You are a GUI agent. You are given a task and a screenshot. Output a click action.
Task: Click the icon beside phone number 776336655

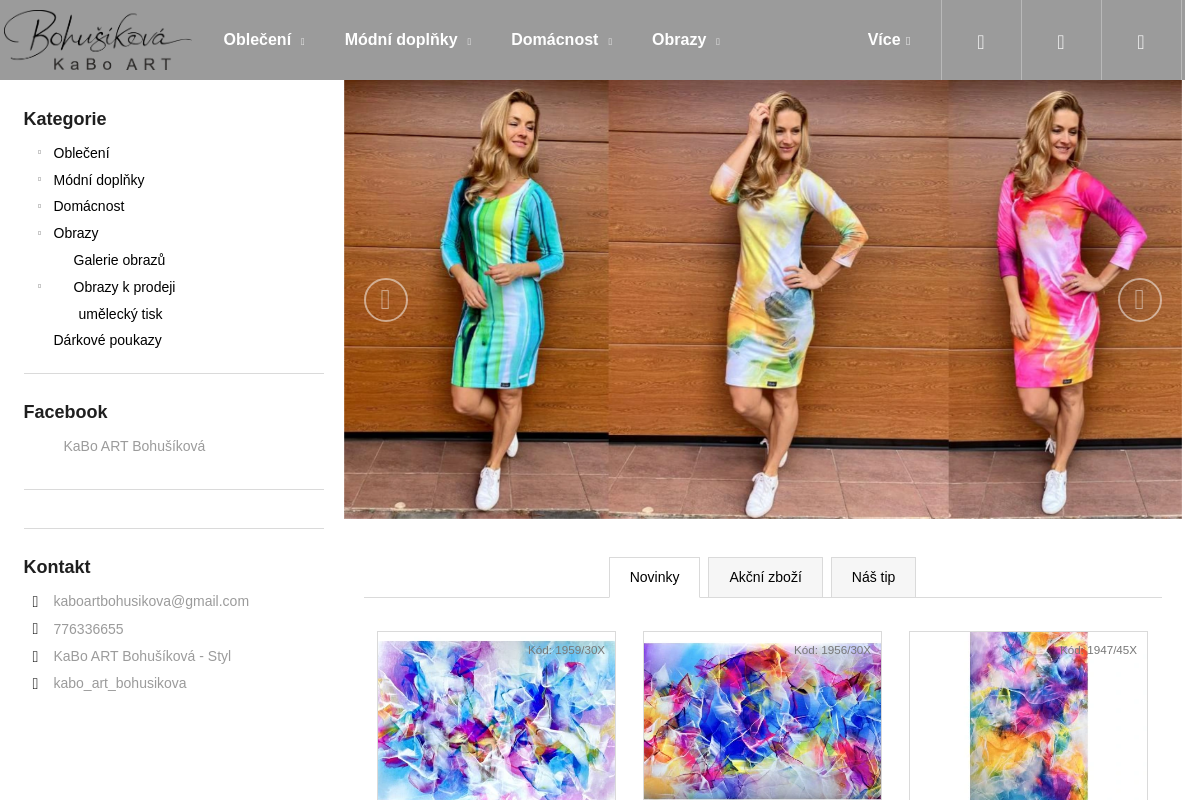click(36, 629)
